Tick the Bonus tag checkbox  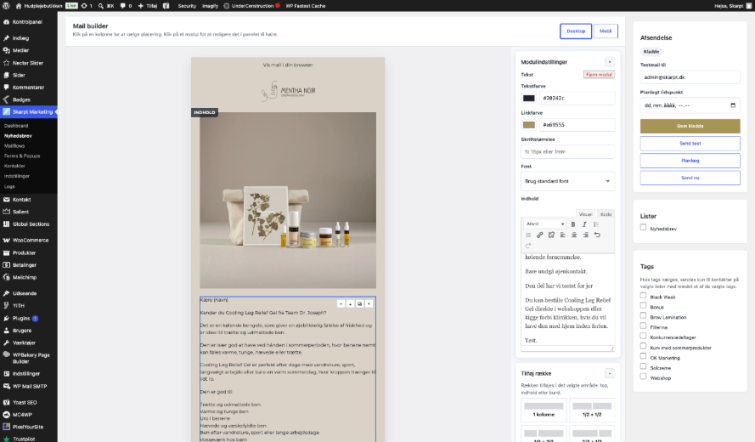(643, 305)
